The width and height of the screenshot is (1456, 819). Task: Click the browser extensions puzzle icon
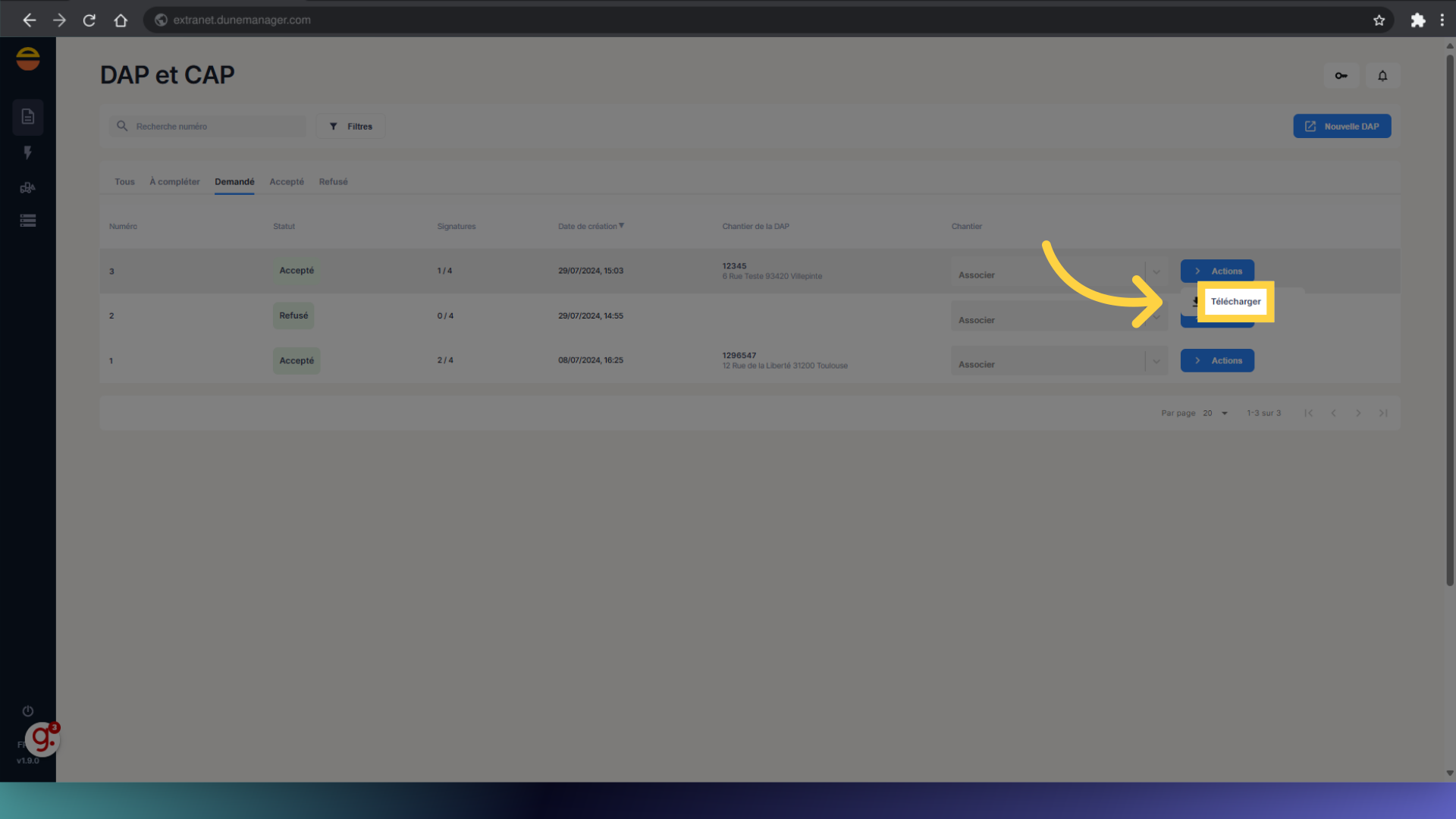1417,20
